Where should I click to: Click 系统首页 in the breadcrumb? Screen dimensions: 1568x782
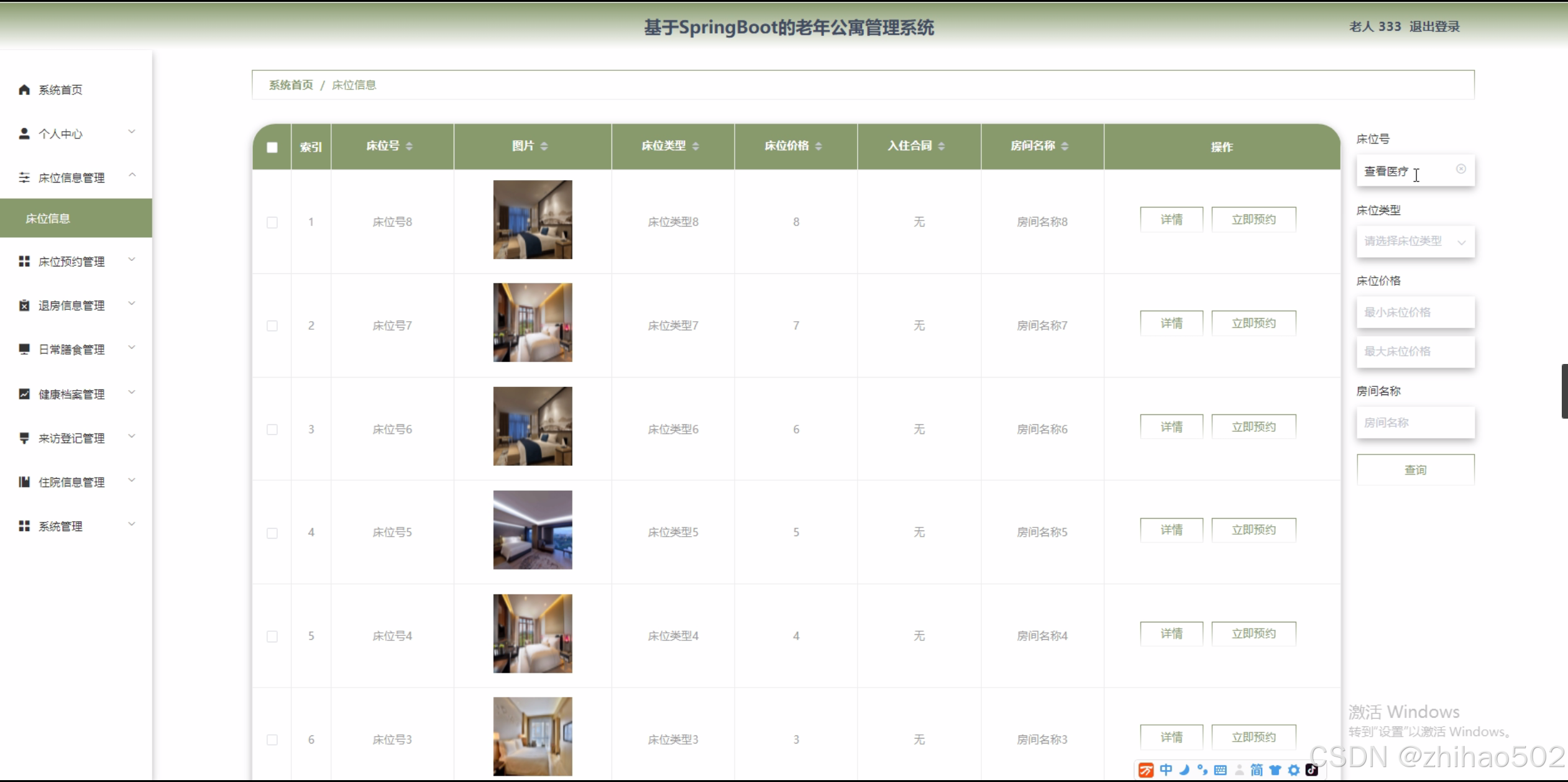pyautogui.click(x=291, y=85)
